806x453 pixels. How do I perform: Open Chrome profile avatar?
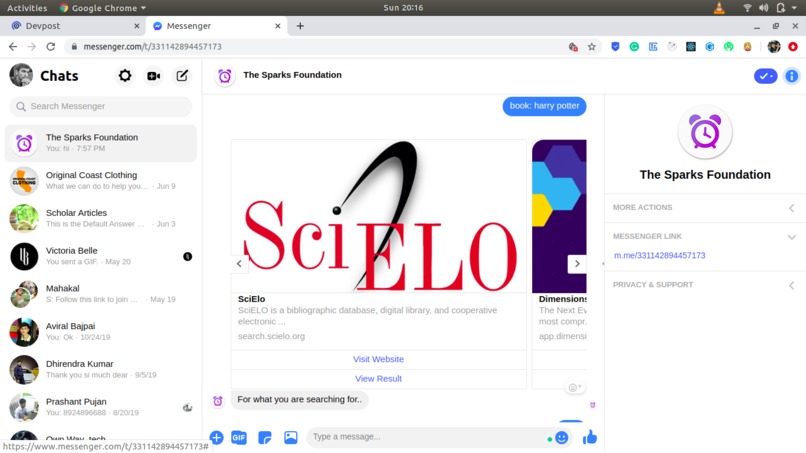[x=774, y=47]
